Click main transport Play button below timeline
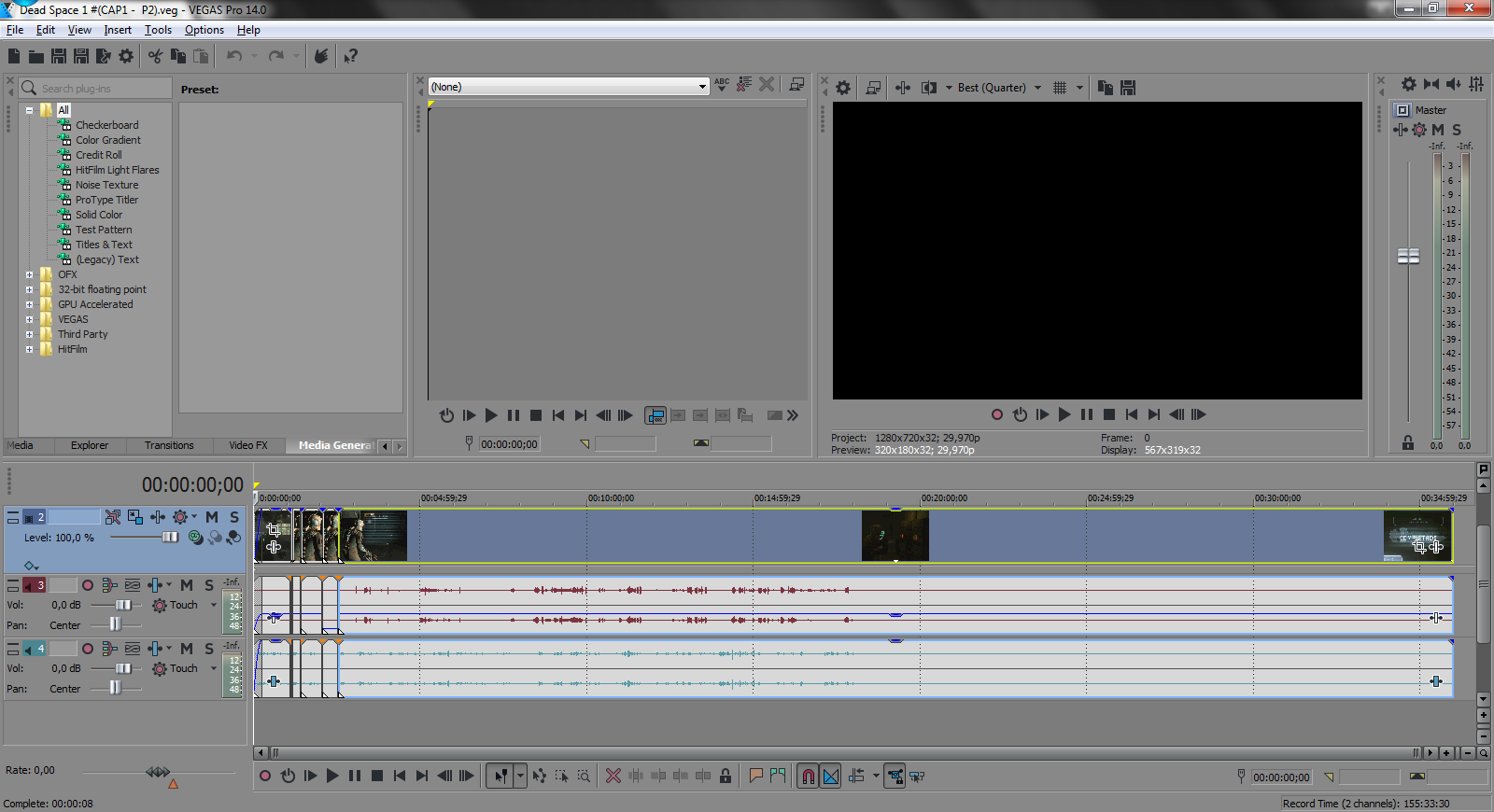 332,776
